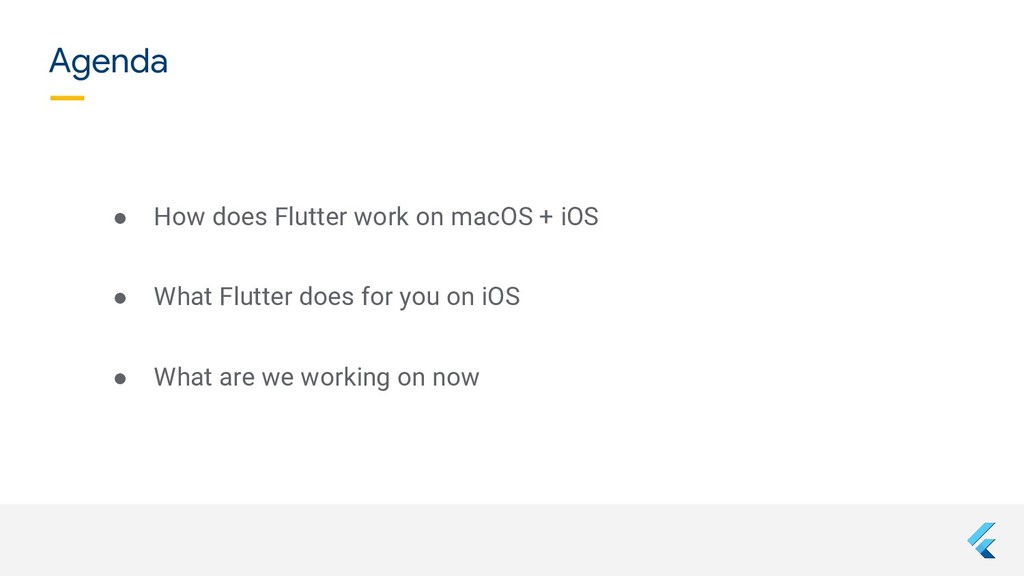Select the Agenda slide title
The height and width of the screenshot is (576, 1024).
click(108, 62)
